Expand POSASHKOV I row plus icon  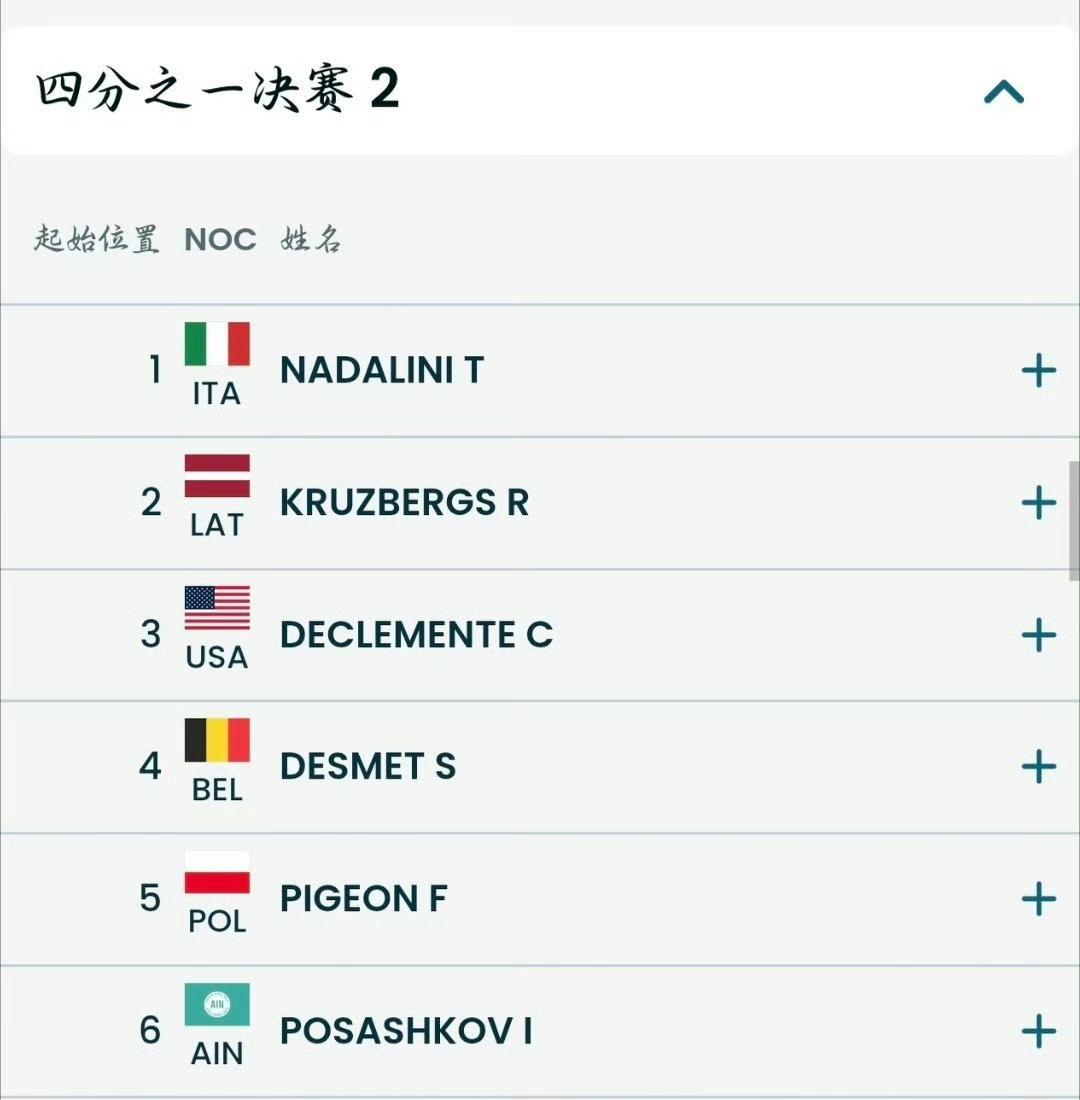click(x=1039, y=1031)
